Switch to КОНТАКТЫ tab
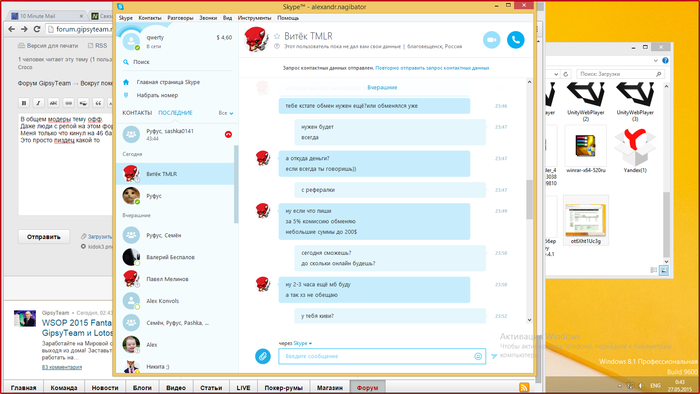This screenshot has width=700, height=394. click(x=137, y=113)
